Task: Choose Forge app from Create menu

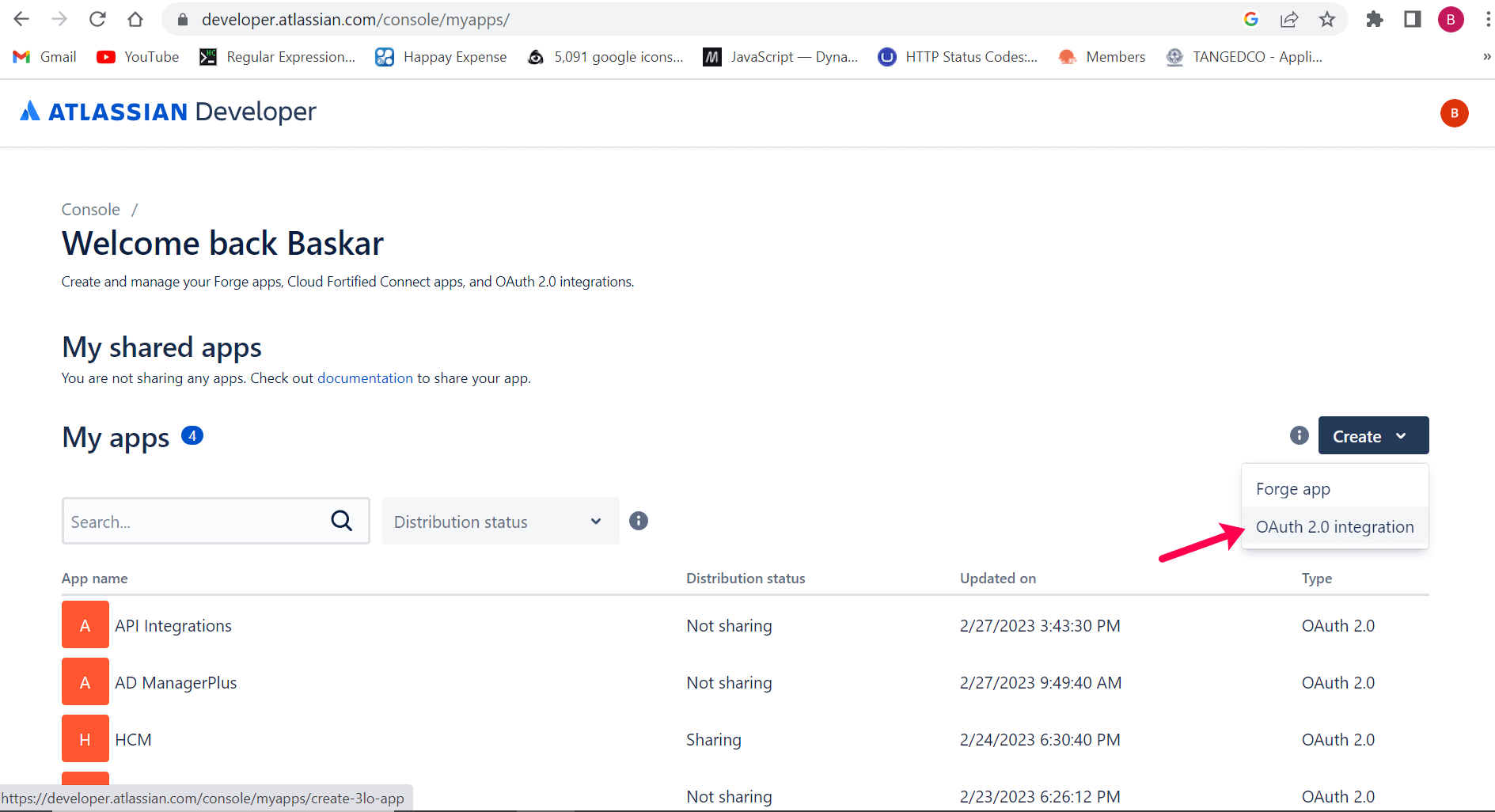Action: click(x=1293, y=488)
